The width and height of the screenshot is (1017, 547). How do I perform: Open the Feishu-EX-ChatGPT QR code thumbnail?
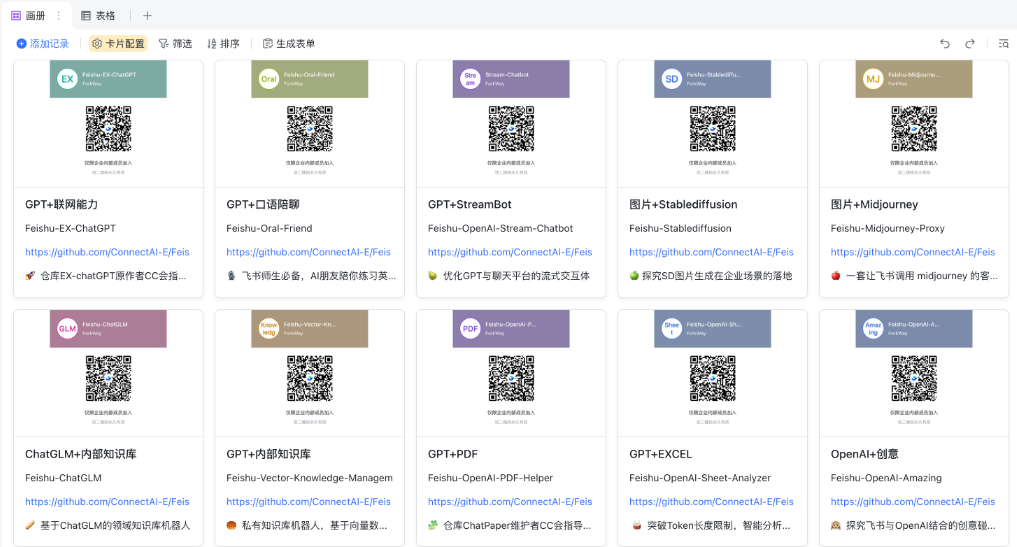click(108, 129)
